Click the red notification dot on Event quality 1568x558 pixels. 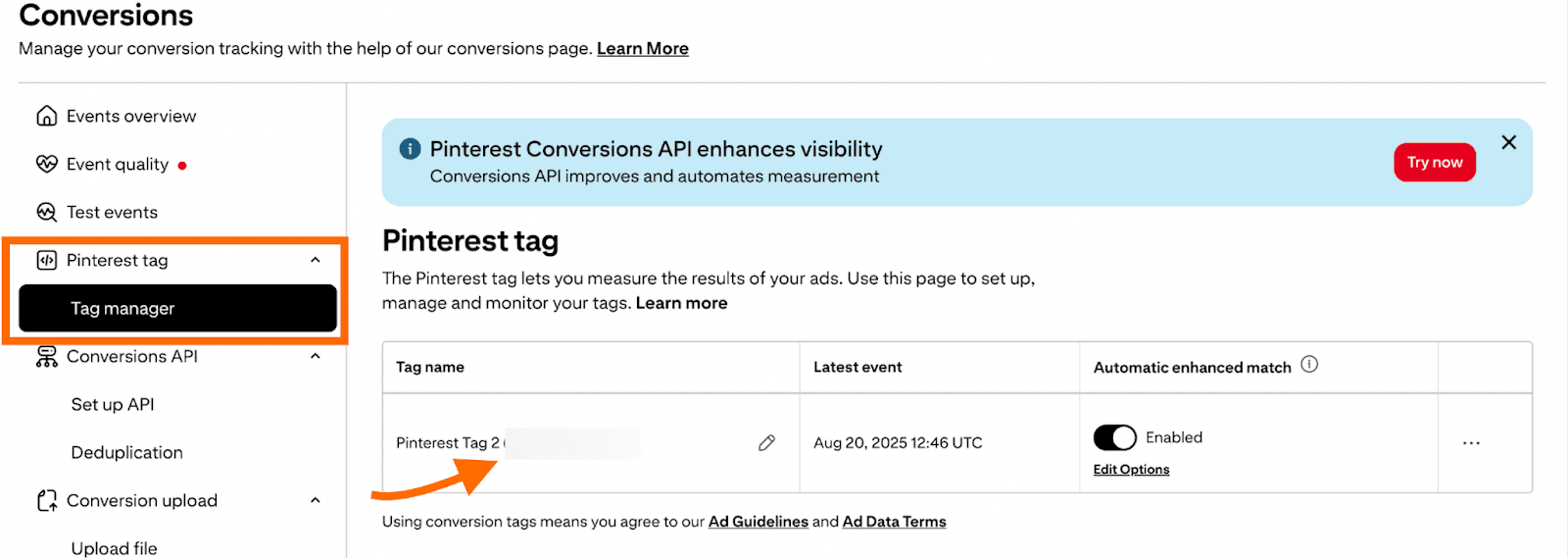coord(182,166)
